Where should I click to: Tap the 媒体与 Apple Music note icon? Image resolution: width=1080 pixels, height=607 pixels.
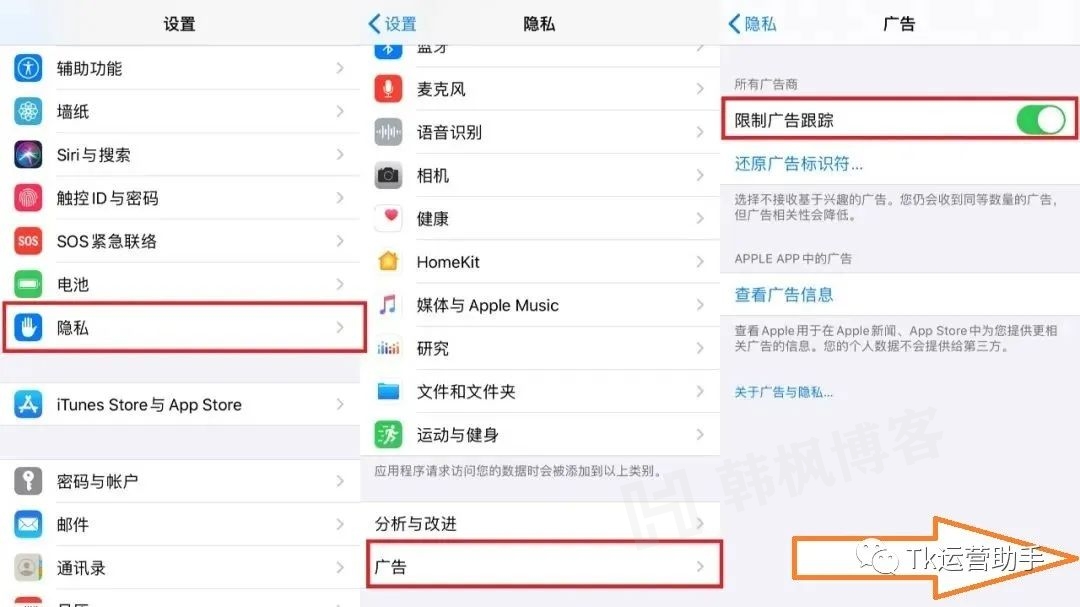pos(389,305)
